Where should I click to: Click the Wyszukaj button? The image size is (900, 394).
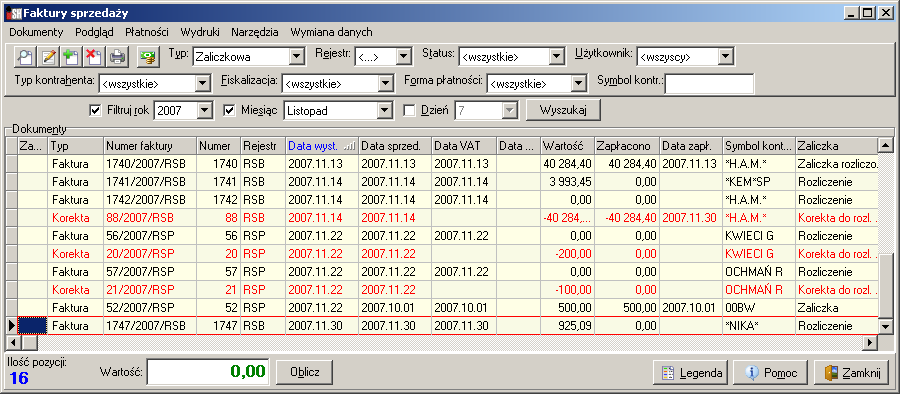[x=563, y=110]
